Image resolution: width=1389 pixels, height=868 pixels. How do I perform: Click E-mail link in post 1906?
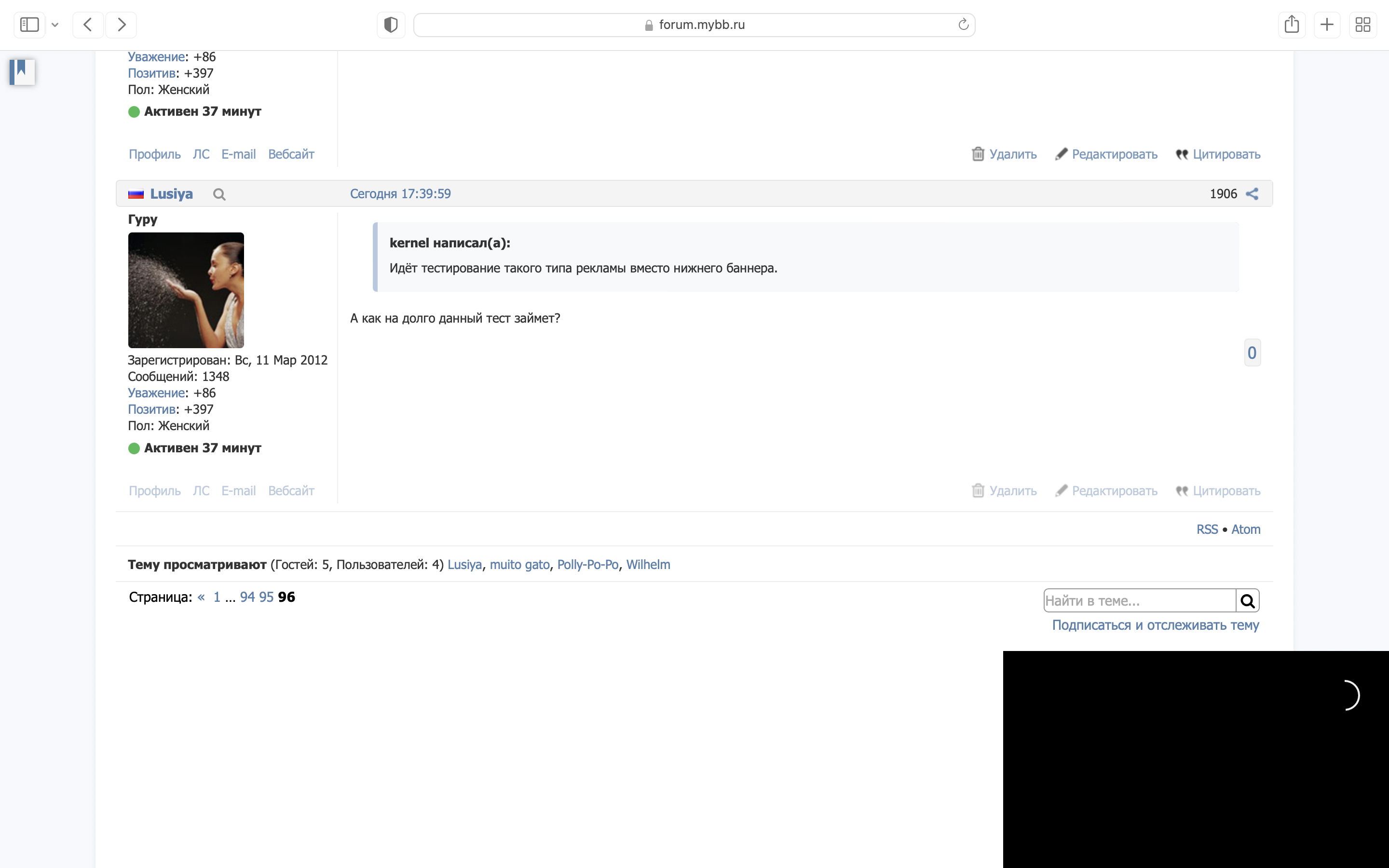239,491
